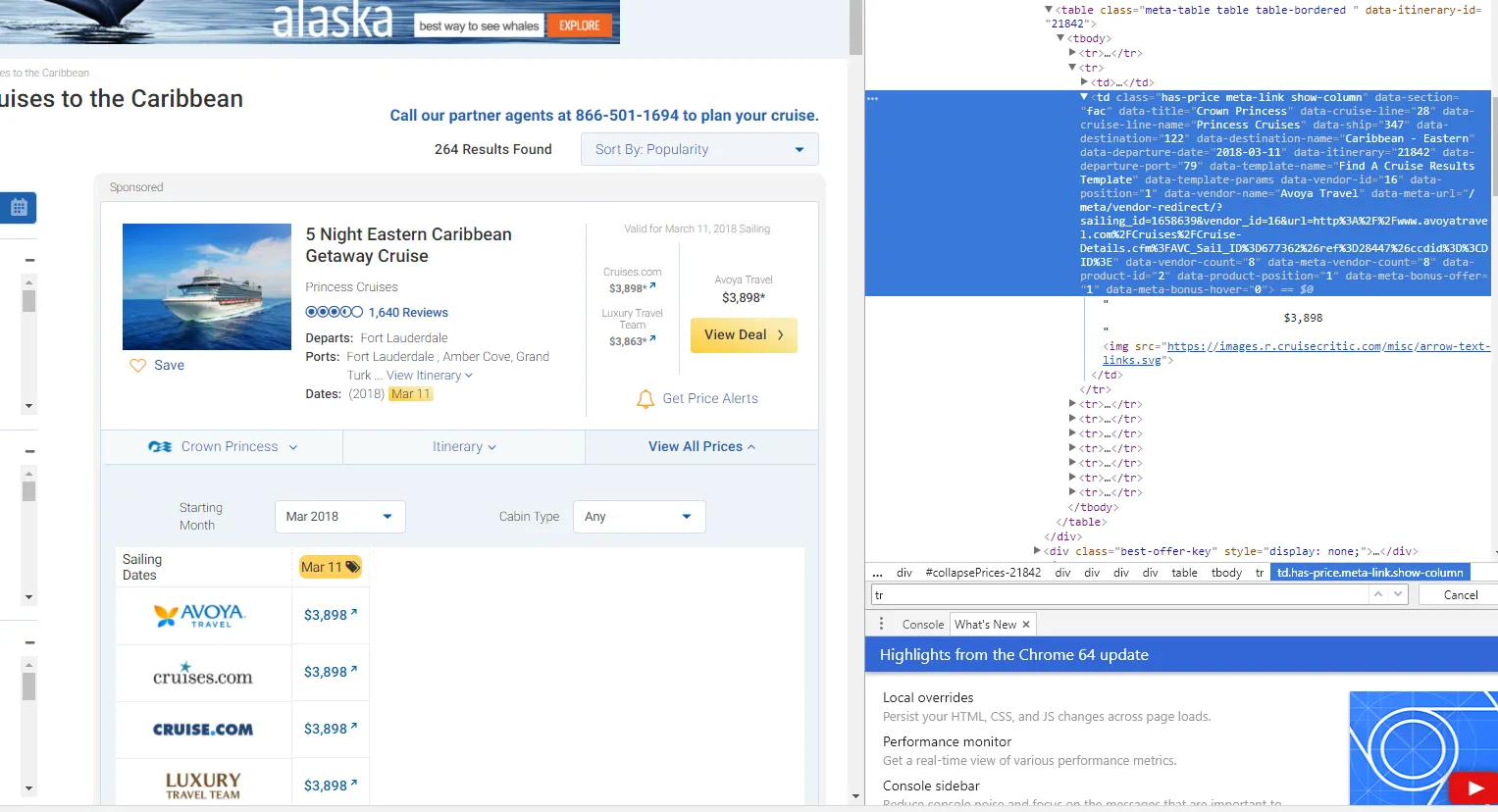Click the heart Save icon

(137, 366)
